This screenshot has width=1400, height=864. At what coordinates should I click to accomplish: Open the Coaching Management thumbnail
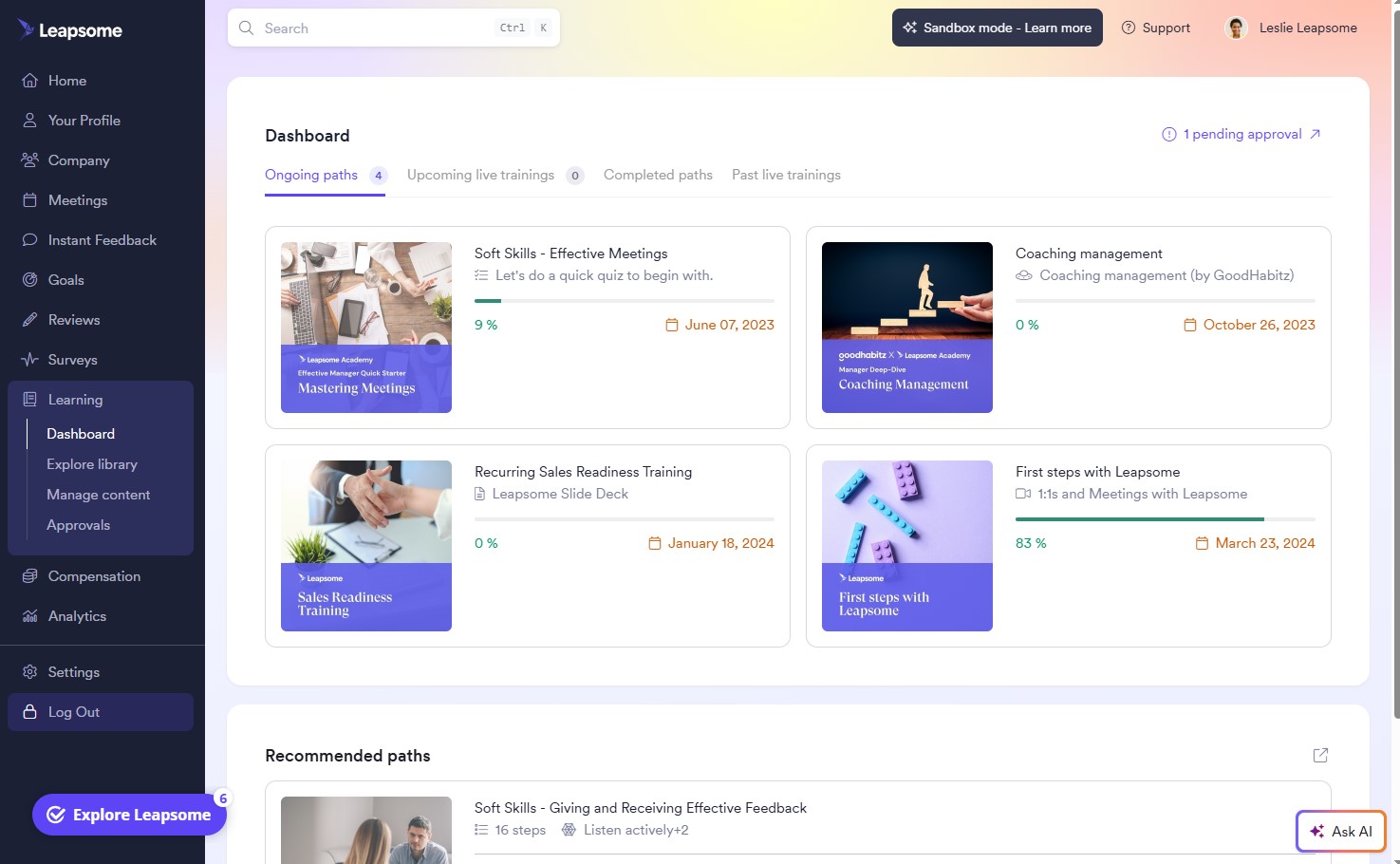pos(907,328)
